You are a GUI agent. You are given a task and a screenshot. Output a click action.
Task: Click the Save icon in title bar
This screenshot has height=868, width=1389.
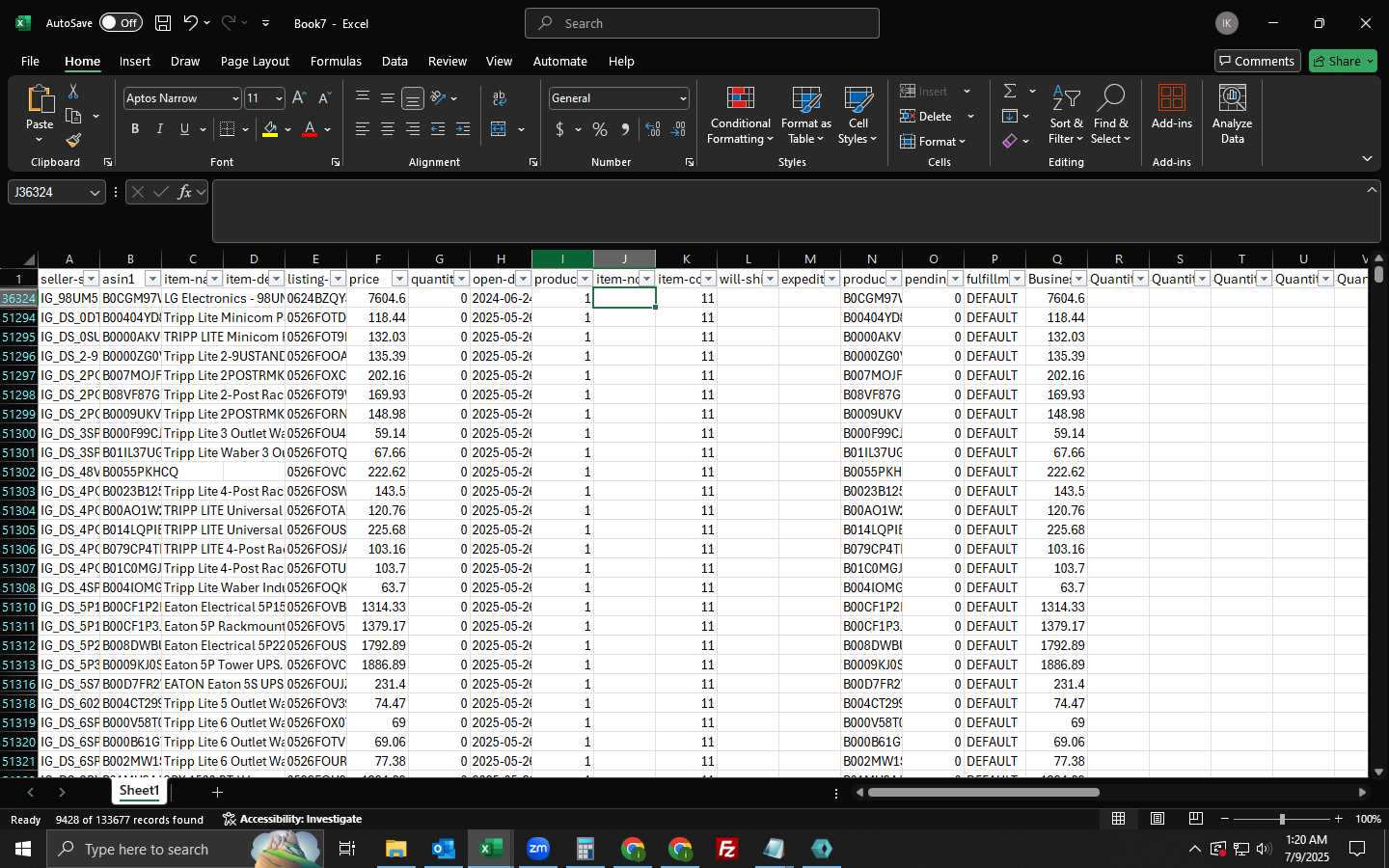point(163,22)
